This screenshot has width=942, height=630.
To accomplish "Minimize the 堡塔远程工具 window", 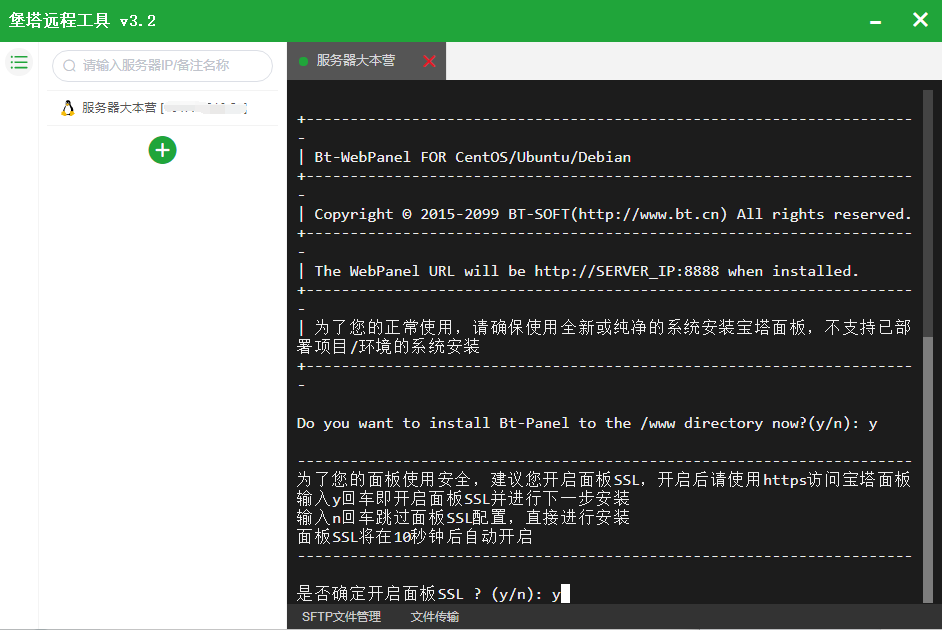I will click(x=875, y=21).
